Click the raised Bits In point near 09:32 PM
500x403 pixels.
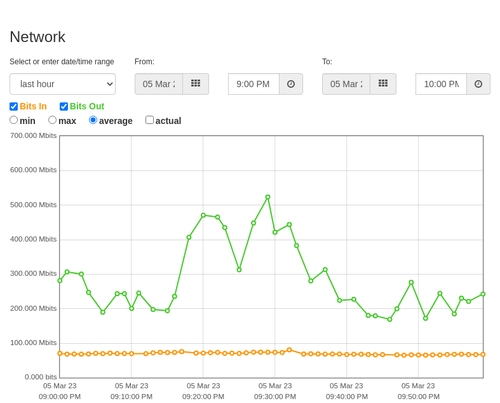tap(289, 350)
